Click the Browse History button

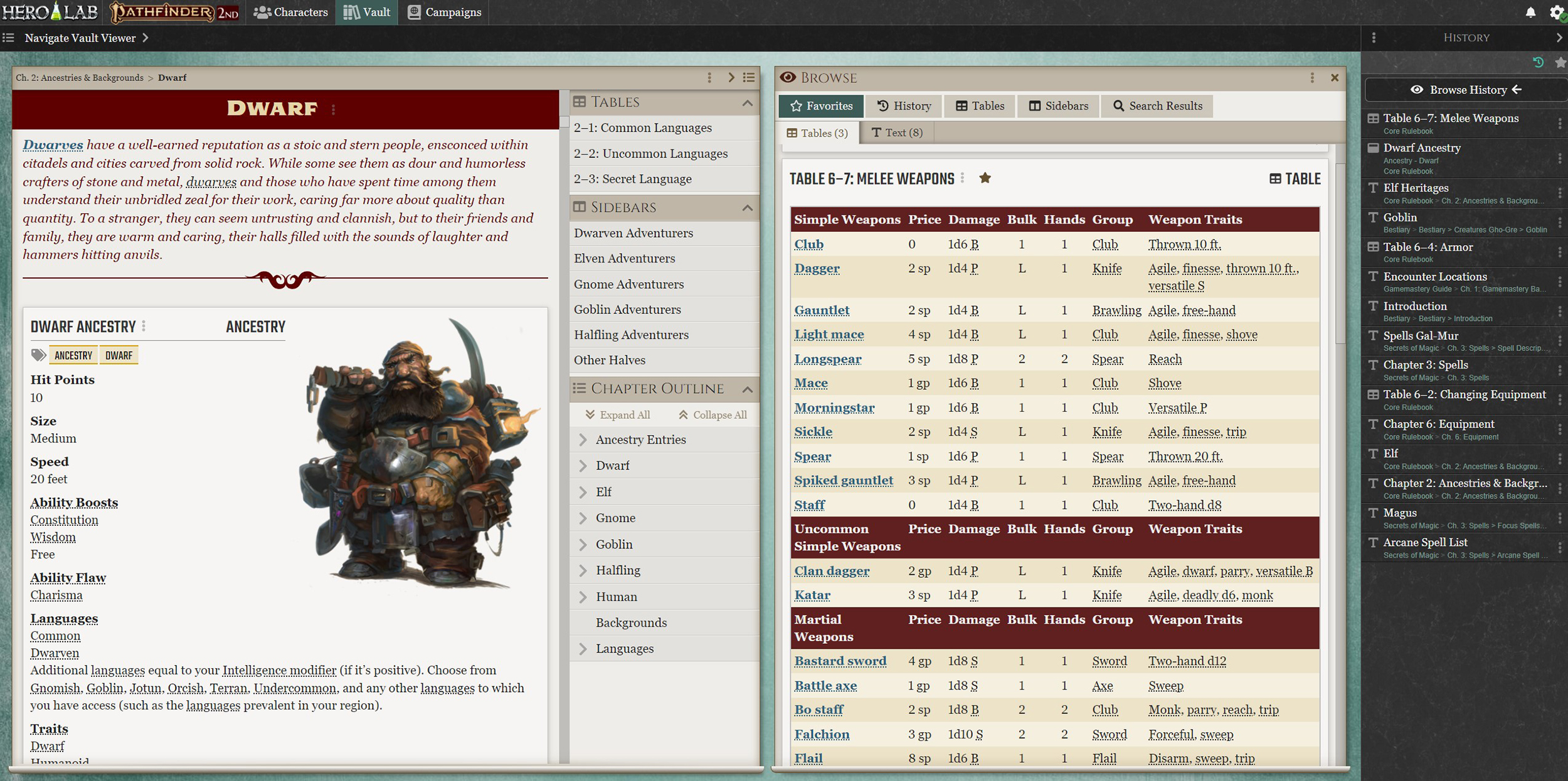pyautogui.click(x=1466, y=90)
